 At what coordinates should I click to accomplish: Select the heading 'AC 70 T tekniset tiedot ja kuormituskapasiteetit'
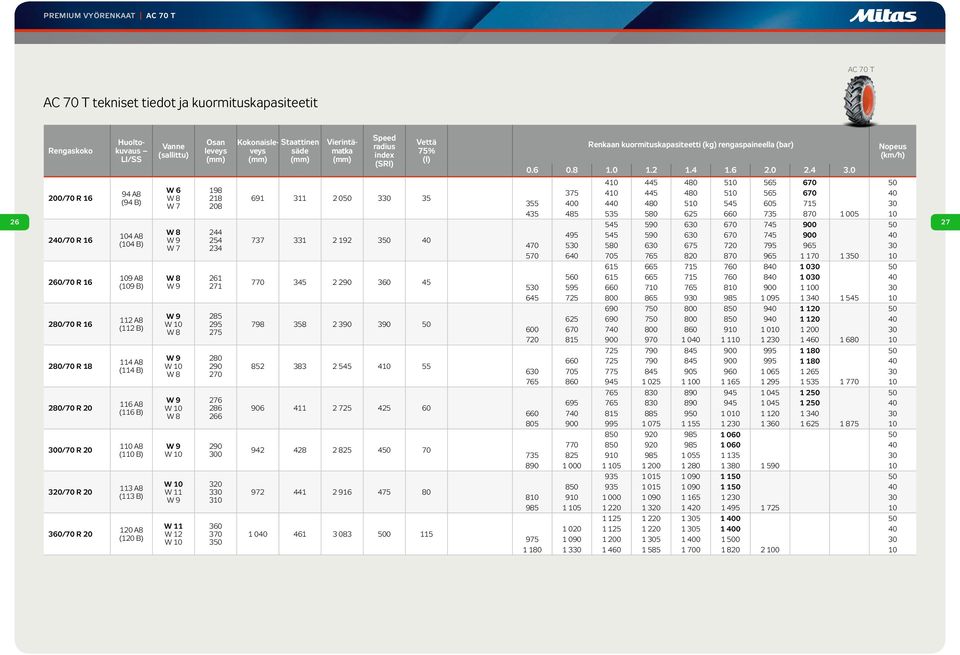[x=180, y=102]
